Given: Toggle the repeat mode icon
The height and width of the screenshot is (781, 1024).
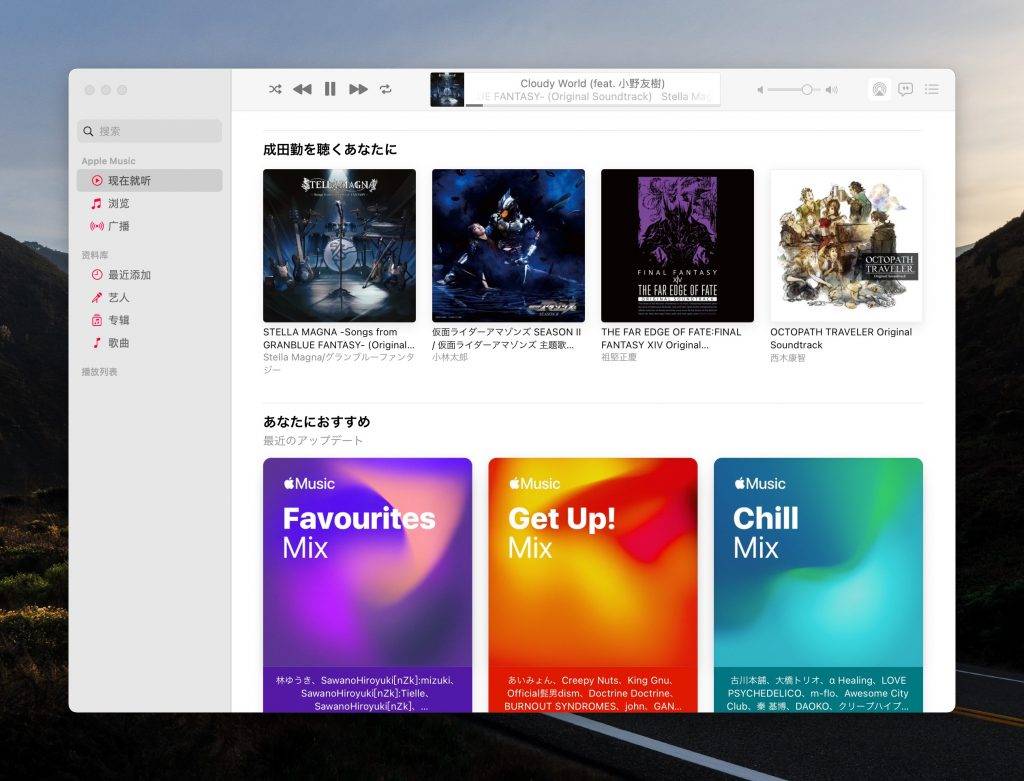Looking at the screenshot, I should point(387,89).
